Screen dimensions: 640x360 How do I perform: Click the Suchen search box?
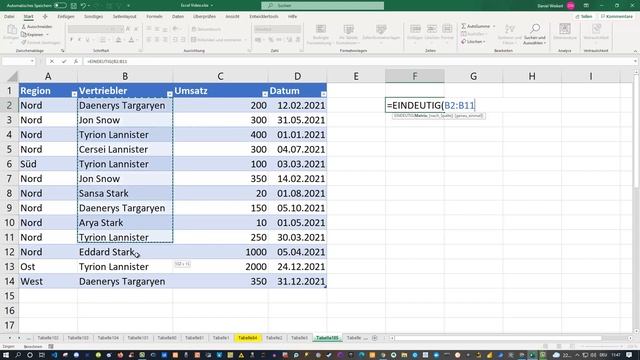click(x=322, y=6)
